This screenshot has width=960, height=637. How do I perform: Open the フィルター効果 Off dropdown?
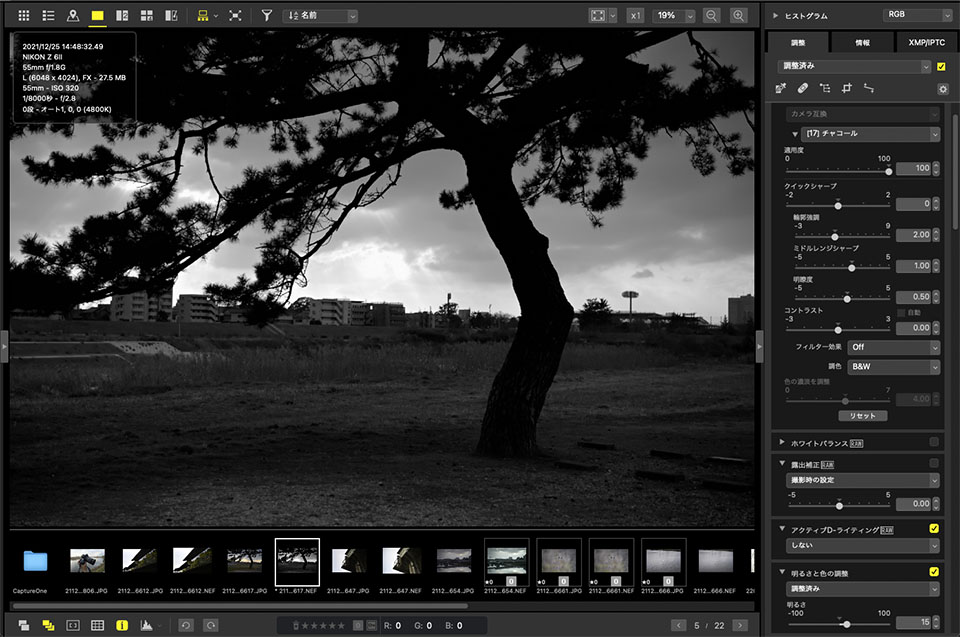(894, 347)
